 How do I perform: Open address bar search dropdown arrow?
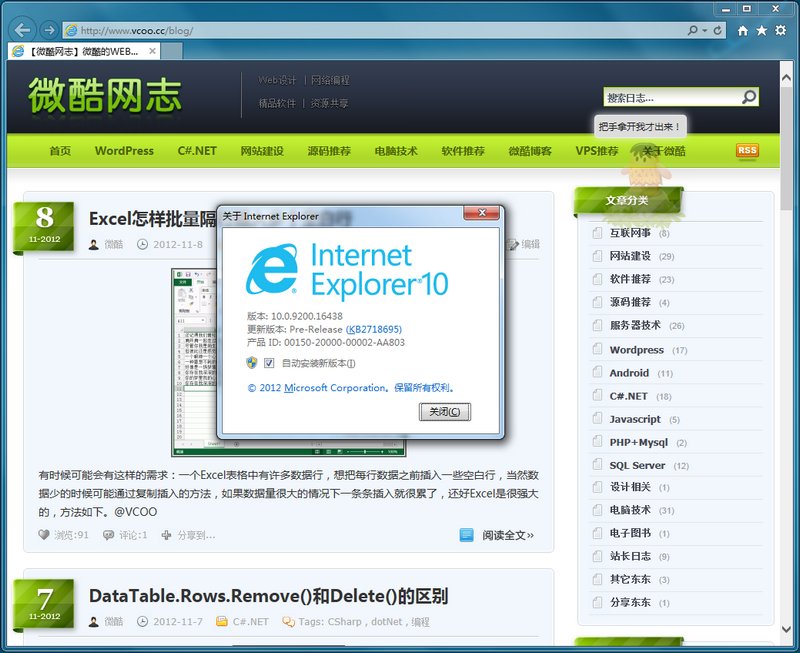click(x=704, y=30)
